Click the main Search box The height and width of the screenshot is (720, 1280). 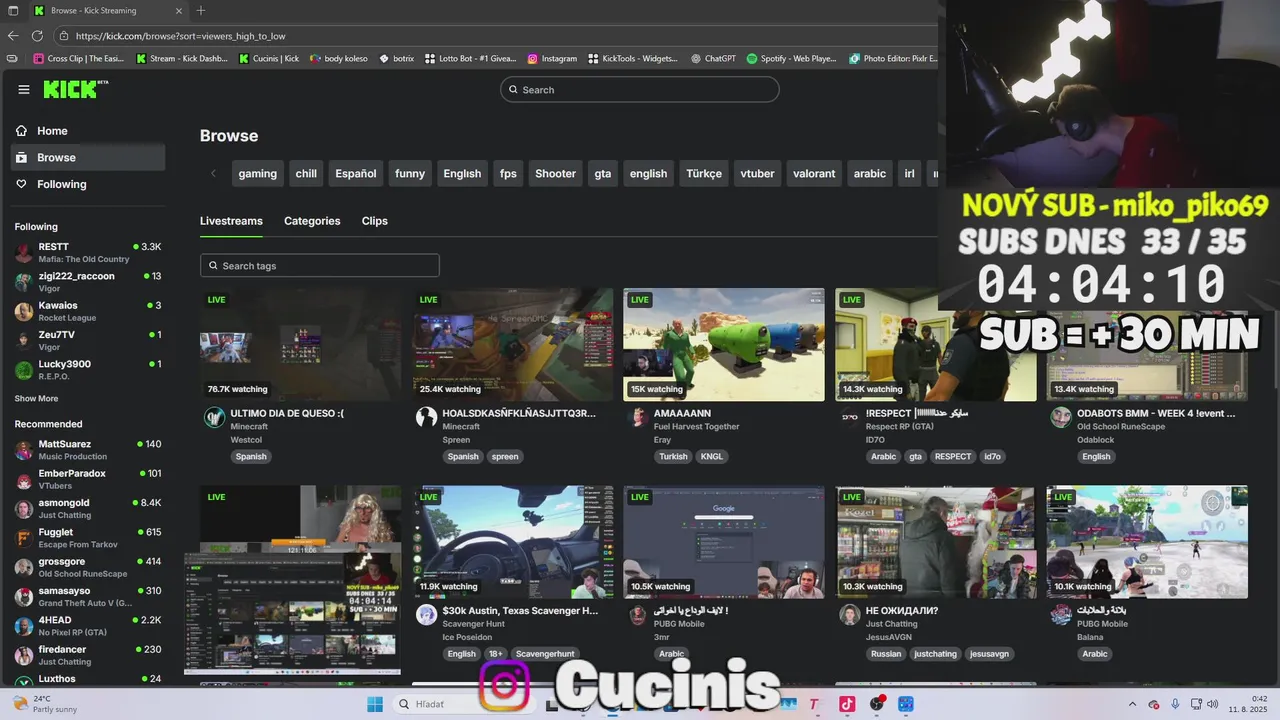640,90
